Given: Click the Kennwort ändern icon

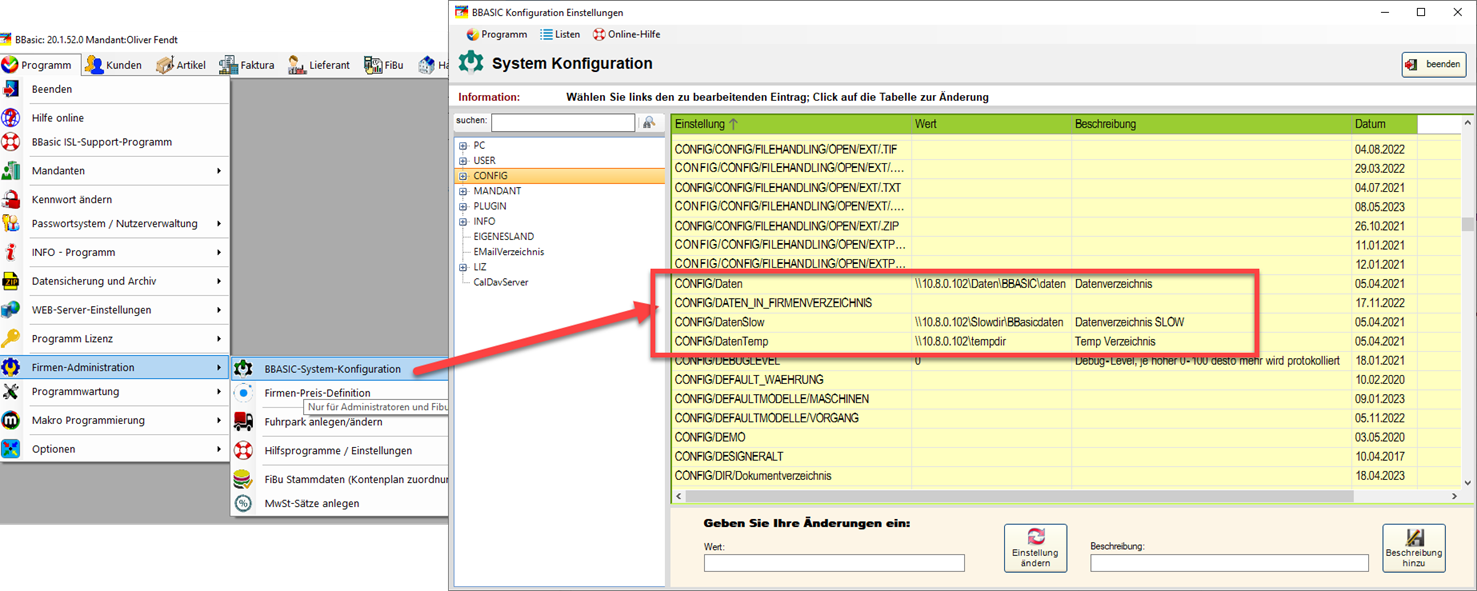Looking at the screenshot, I should pos(11,199).
